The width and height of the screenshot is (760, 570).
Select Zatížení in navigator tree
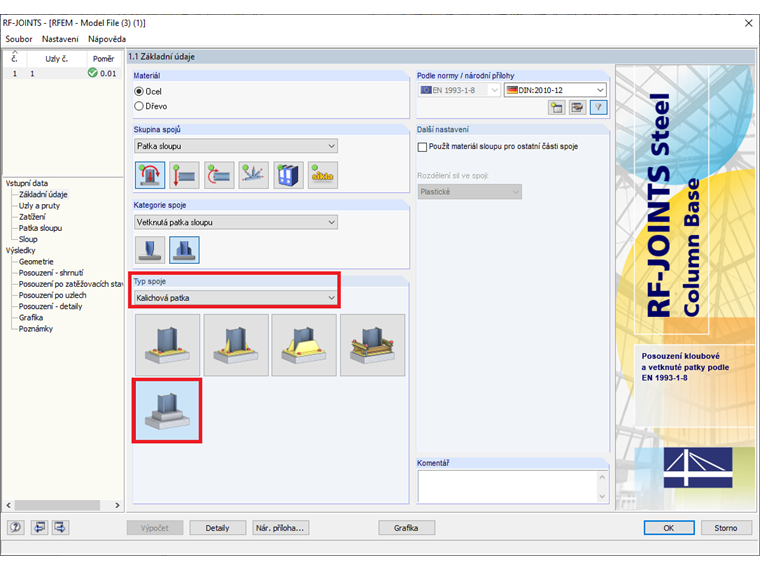[32, 217]
